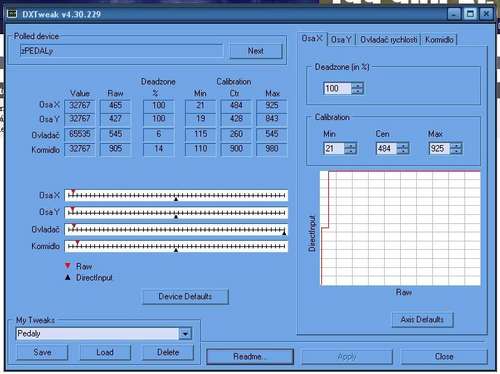Image resolution: width=500 pixels, height=374 pixels.
Task: Increase Calibration Min with up arrow
Action: [351, 146]
